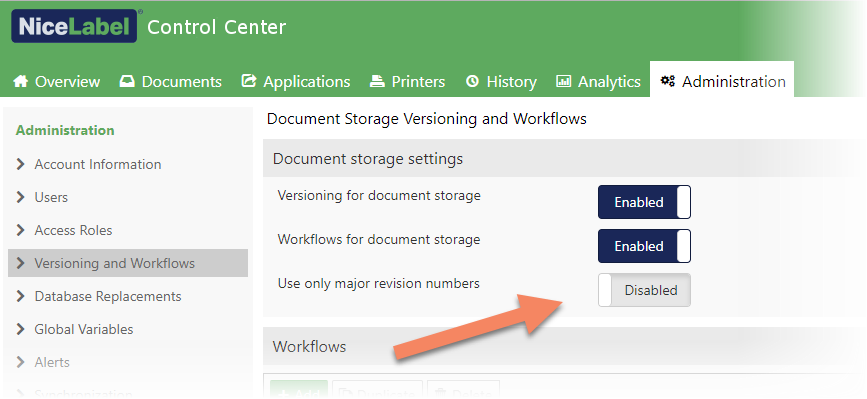Click the Applications share icon

pyautogui.click(x=249, y=81)
